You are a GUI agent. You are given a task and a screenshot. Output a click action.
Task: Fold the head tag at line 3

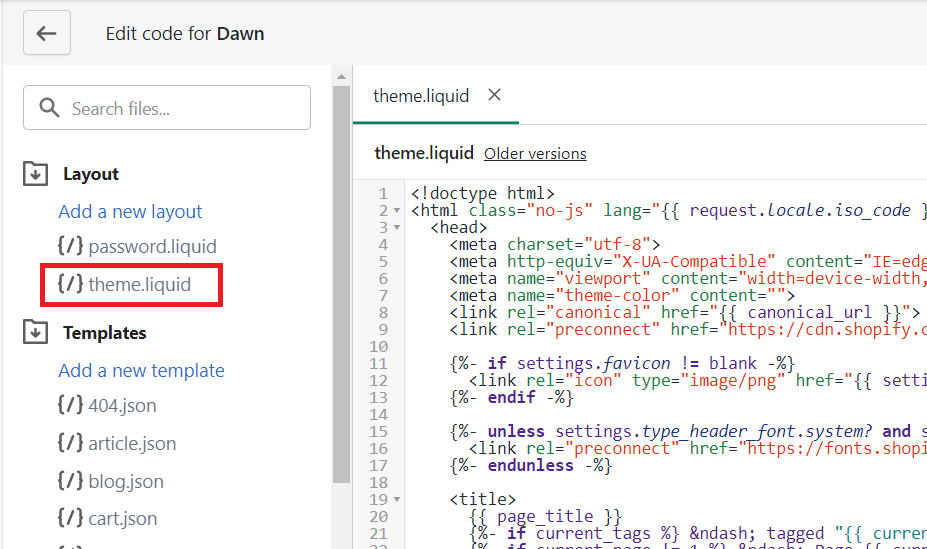pos(397,228)
